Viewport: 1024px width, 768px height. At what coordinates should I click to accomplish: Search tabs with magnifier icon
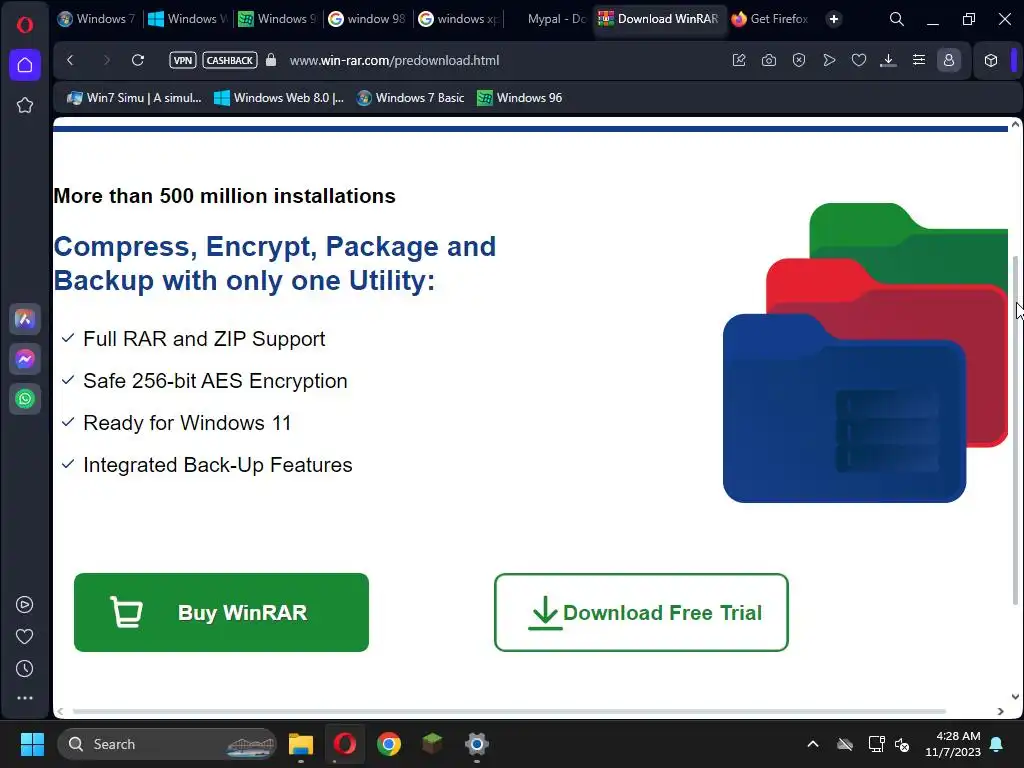point(897,19)
